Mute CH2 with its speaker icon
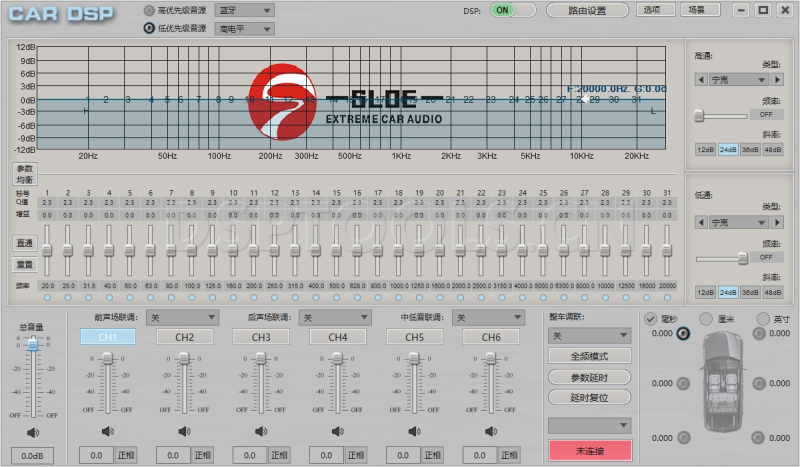The width and height of the screenshot is (800, 467). [184, 431]
